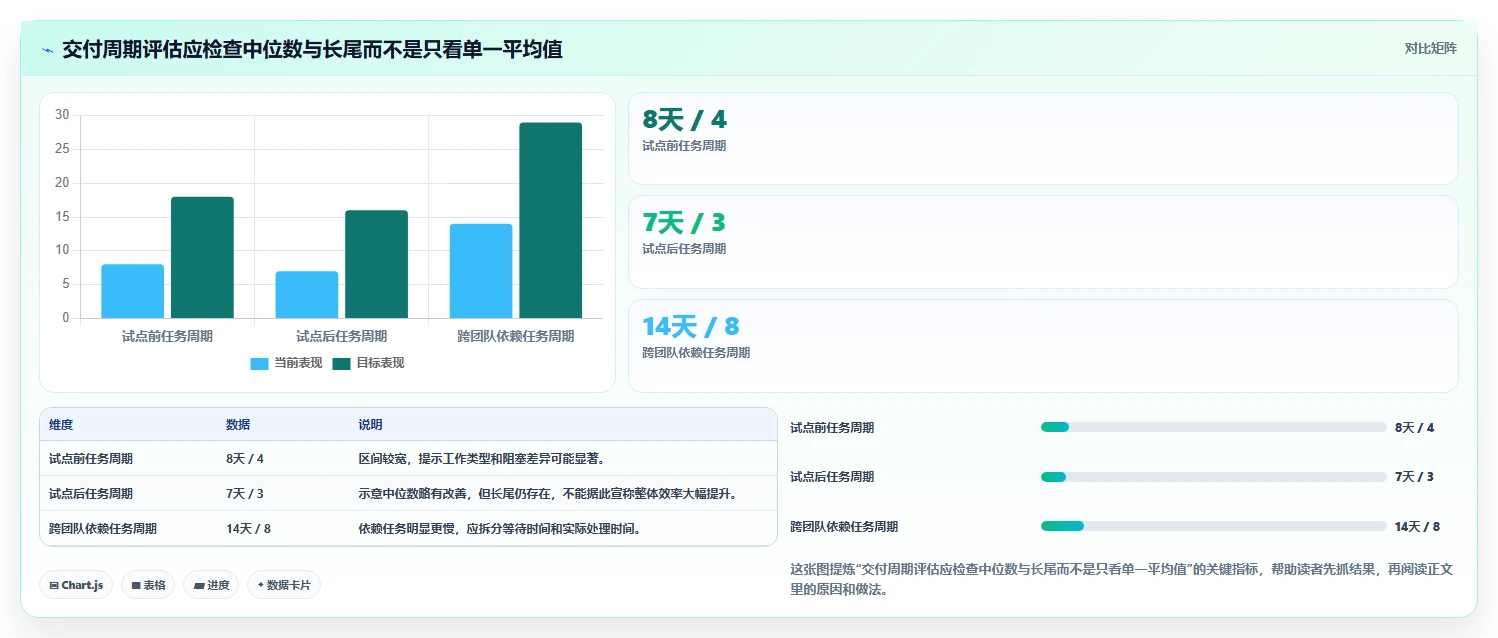Click the 试点后任务周期 table row label

(91, 494)
